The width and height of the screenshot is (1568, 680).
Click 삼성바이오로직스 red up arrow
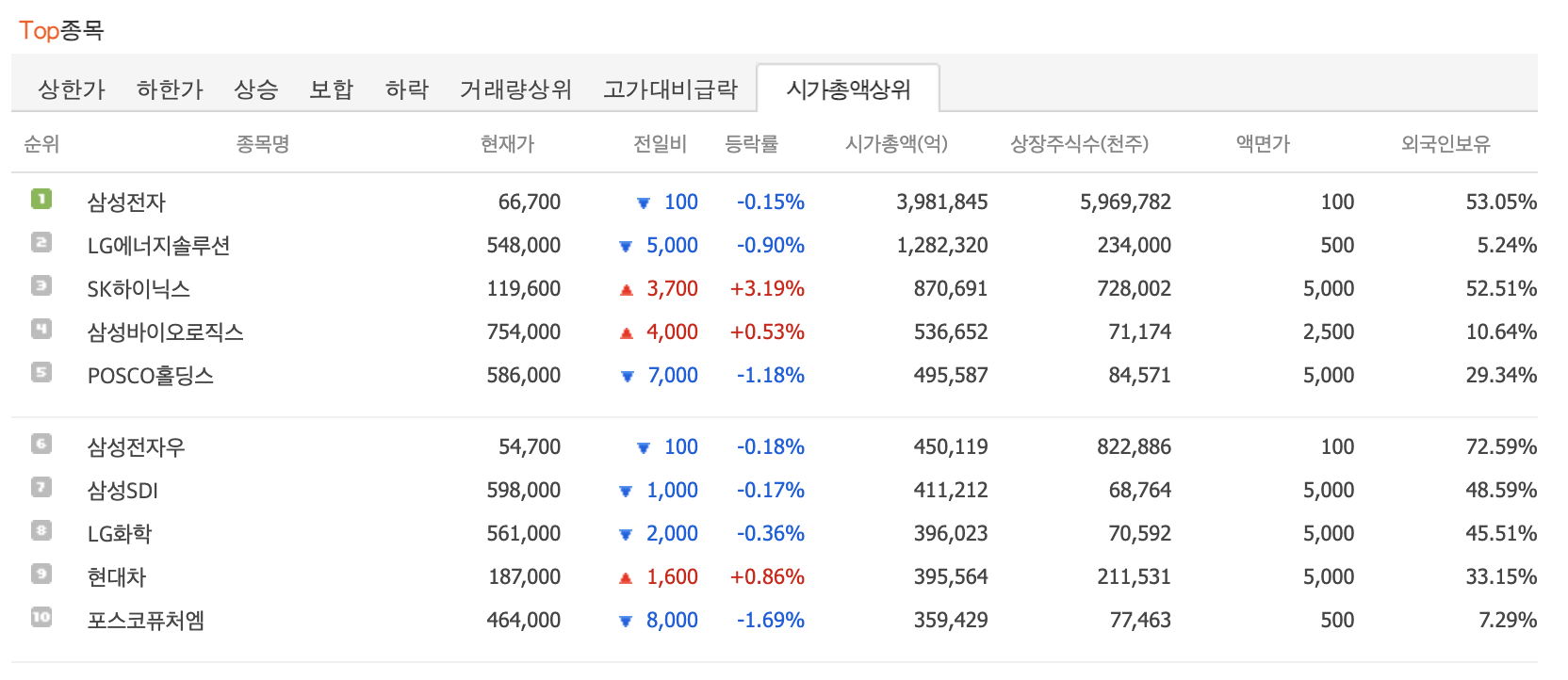pyautogui.click(x=626, y=332)
